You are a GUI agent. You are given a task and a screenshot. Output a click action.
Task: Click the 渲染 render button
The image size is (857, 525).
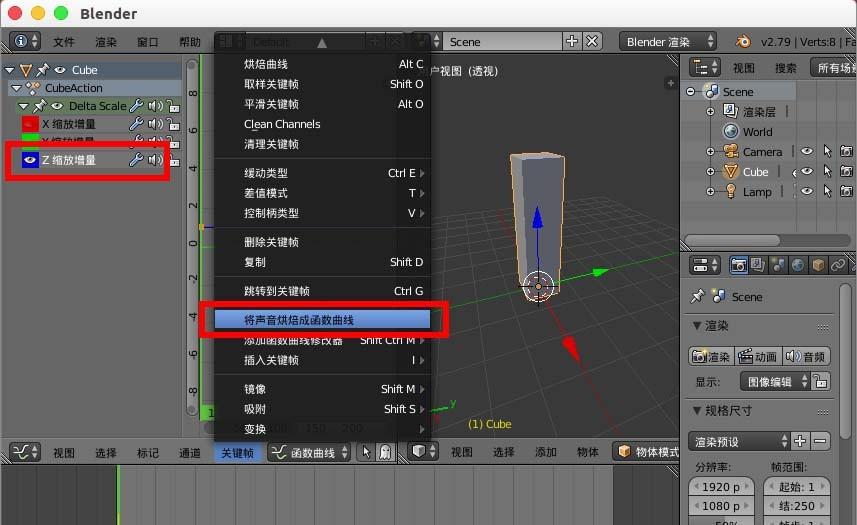tap(711, 356)
